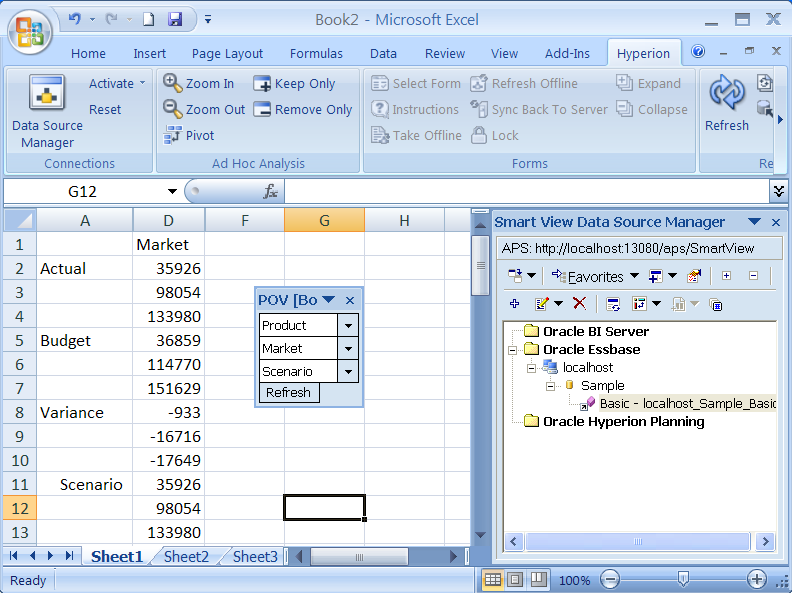792x593 pixels.
Task: Click the Zoom Out icon
Action: [174, 110]
